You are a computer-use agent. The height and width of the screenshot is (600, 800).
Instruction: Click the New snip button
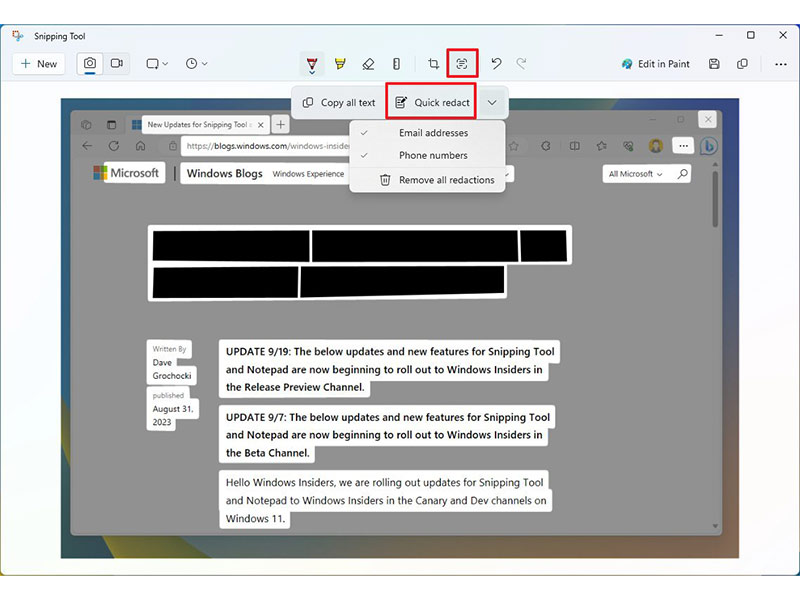39,64
